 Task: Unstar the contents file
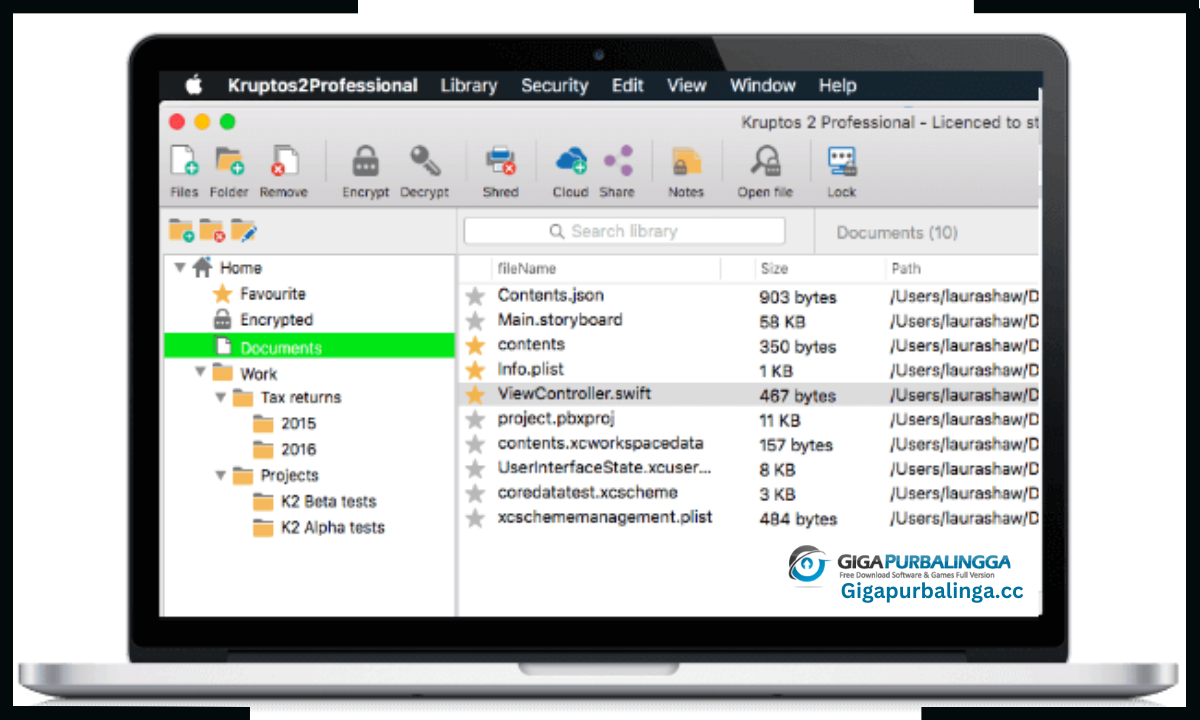tap(476, 345)
